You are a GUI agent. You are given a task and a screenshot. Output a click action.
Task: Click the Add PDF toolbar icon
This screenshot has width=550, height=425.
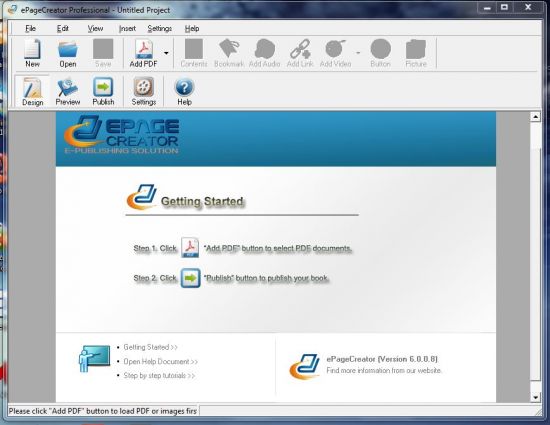click(x=143, y=53)
